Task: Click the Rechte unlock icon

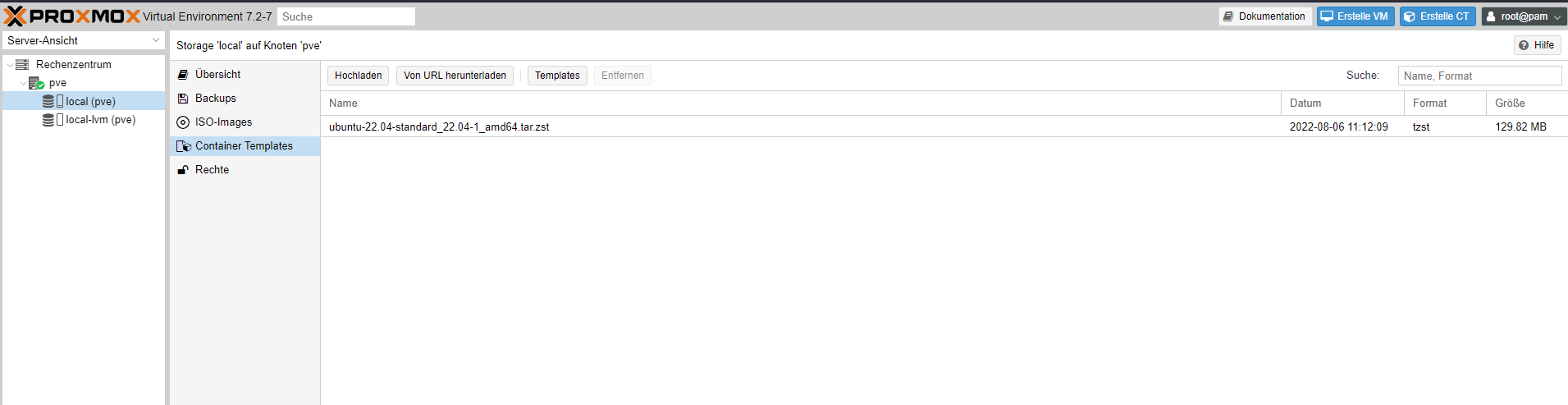Action: [x=183, y=170]
